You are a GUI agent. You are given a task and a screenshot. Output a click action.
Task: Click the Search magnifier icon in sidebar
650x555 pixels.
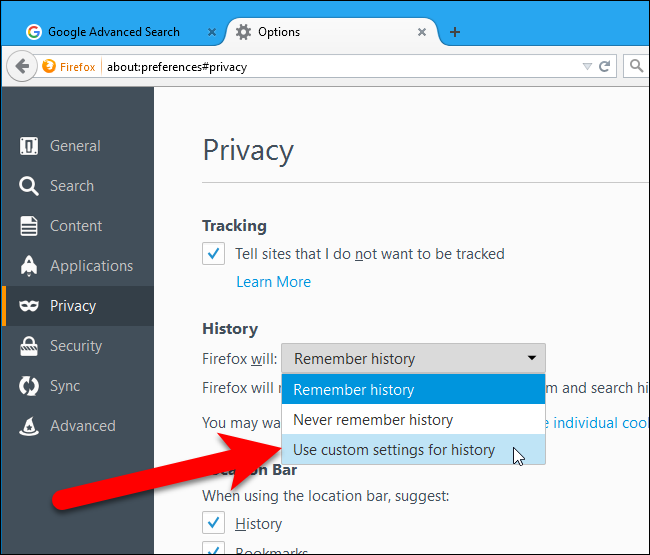29,186
